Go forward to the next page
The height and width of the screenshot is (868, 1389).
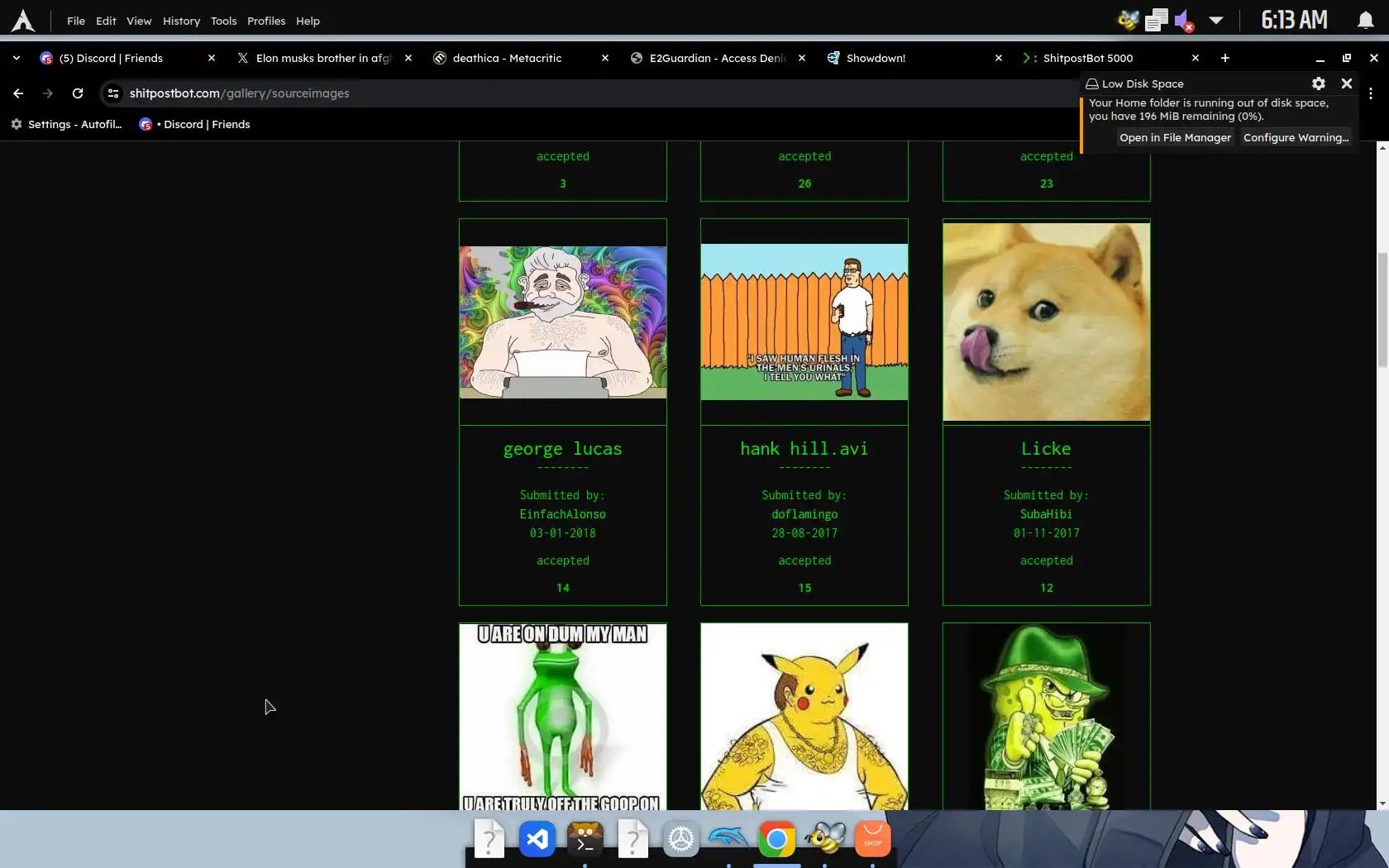[x=48, y=93]
